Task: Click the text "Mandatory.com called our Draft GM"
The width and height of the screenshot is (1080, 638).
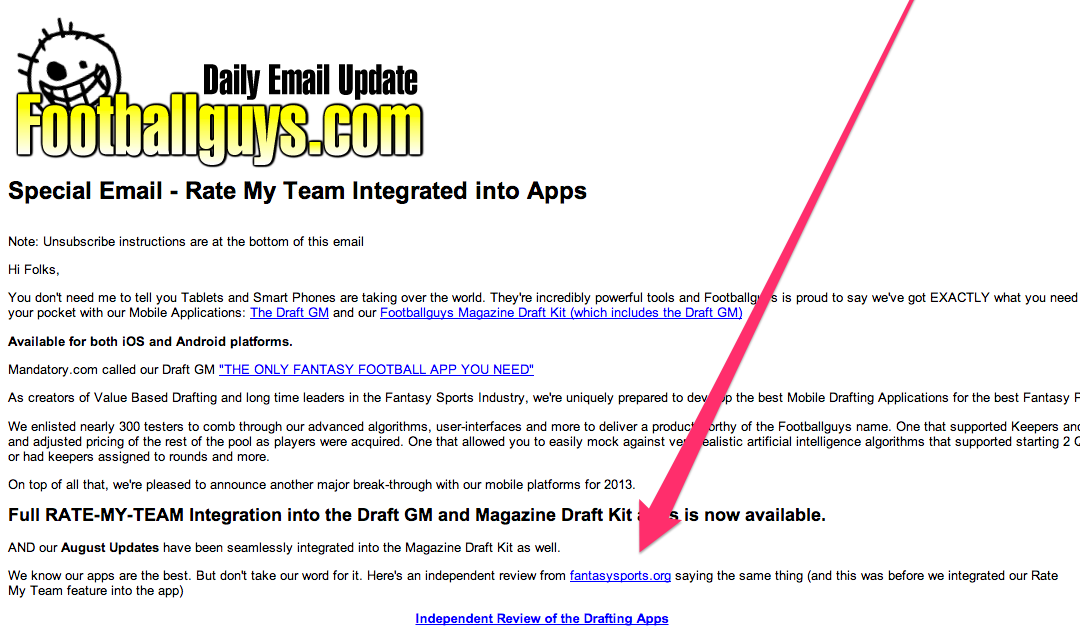Action: [x=112, y=370]
